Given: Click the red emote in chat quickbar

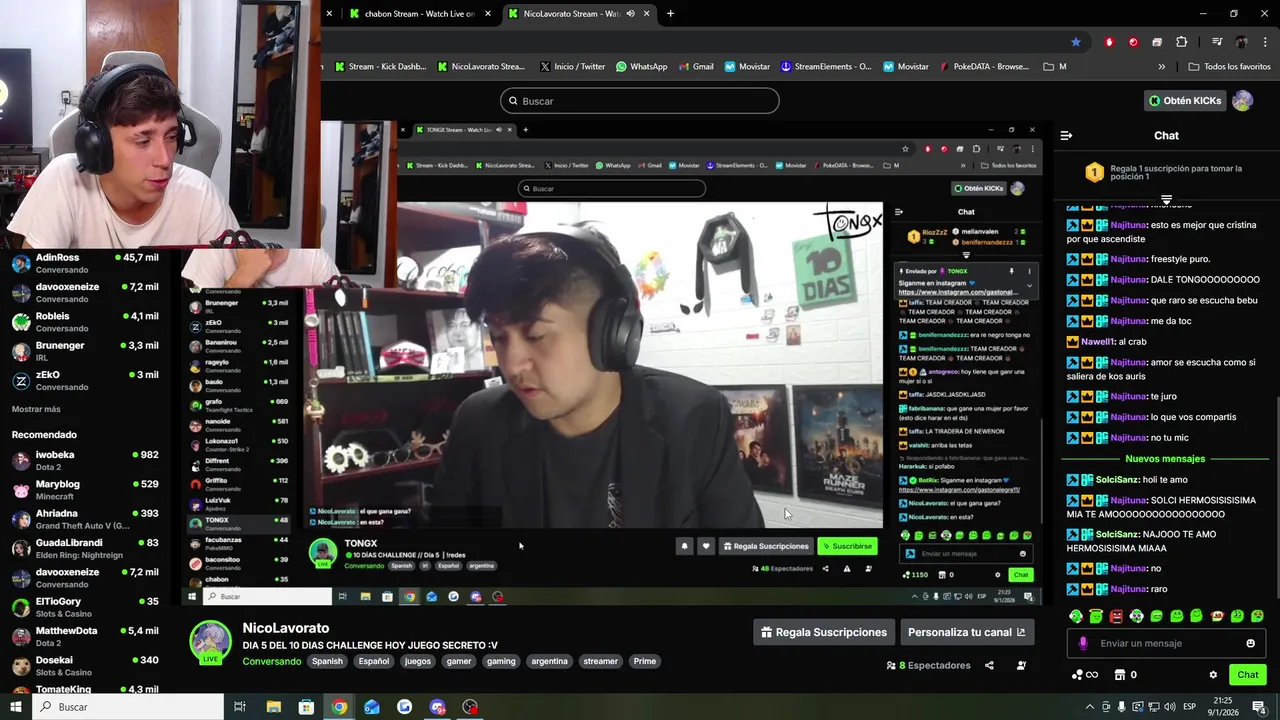Looking at the screenshot, I should [1116, 616].
